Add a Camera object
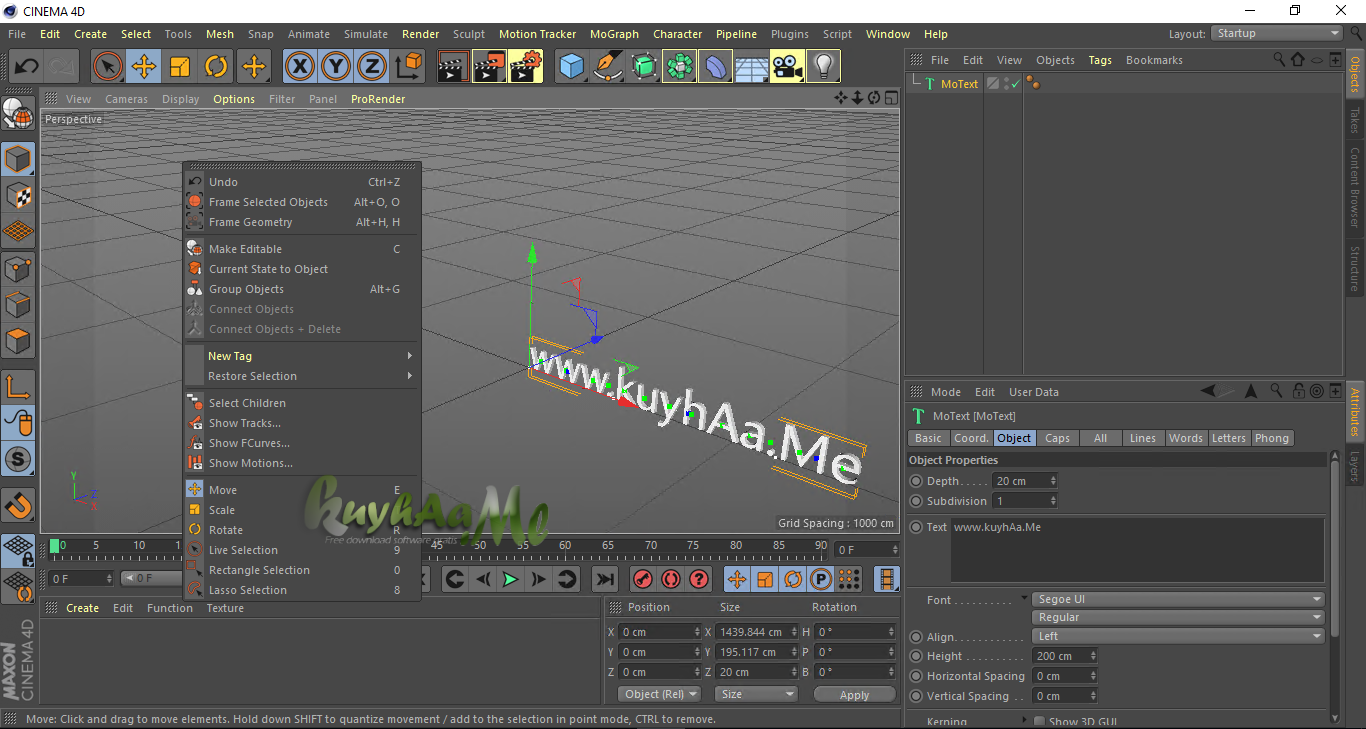This screenshot has height=729, width=1366. 787,67
